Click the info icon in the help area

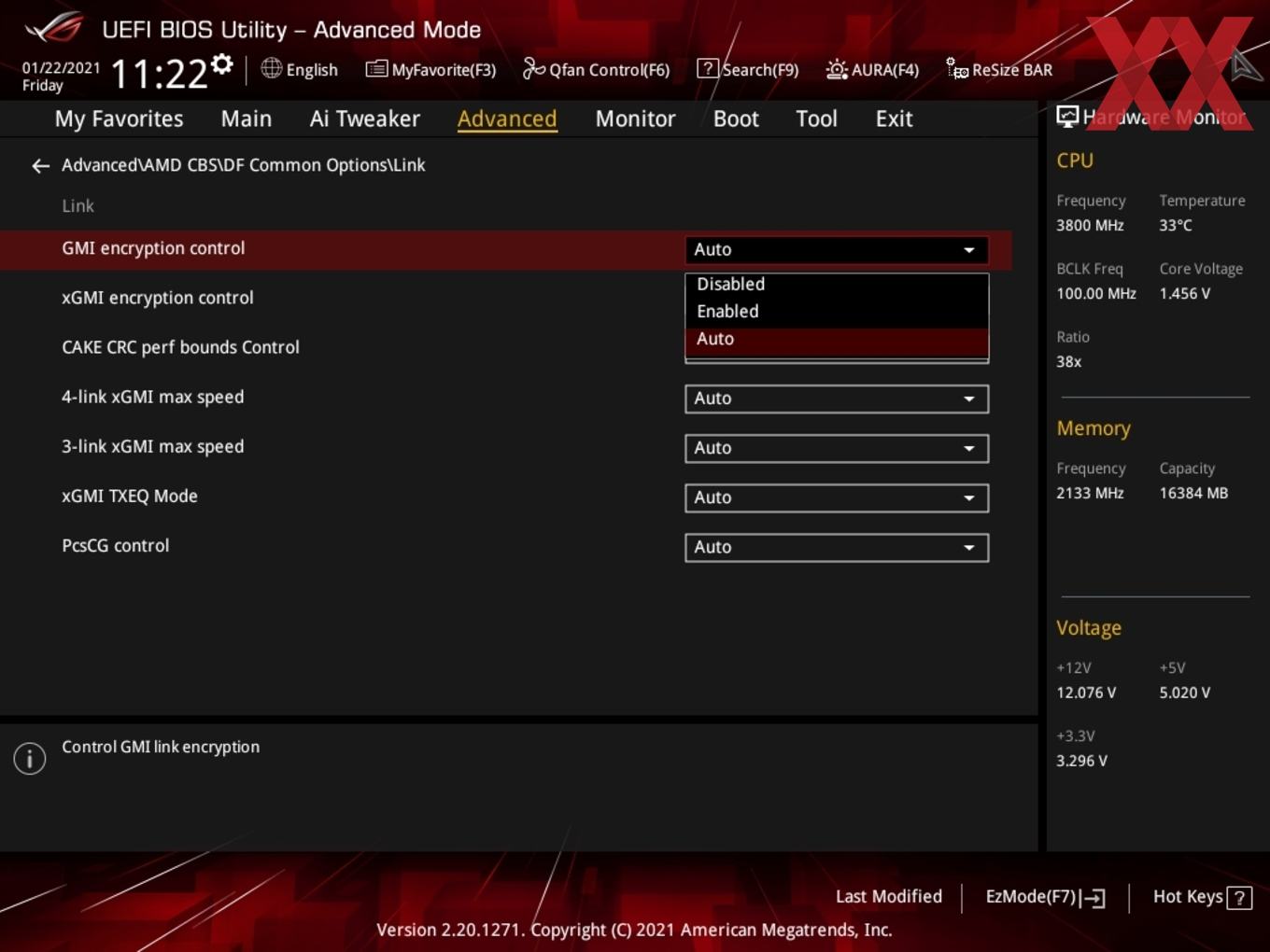30,759
